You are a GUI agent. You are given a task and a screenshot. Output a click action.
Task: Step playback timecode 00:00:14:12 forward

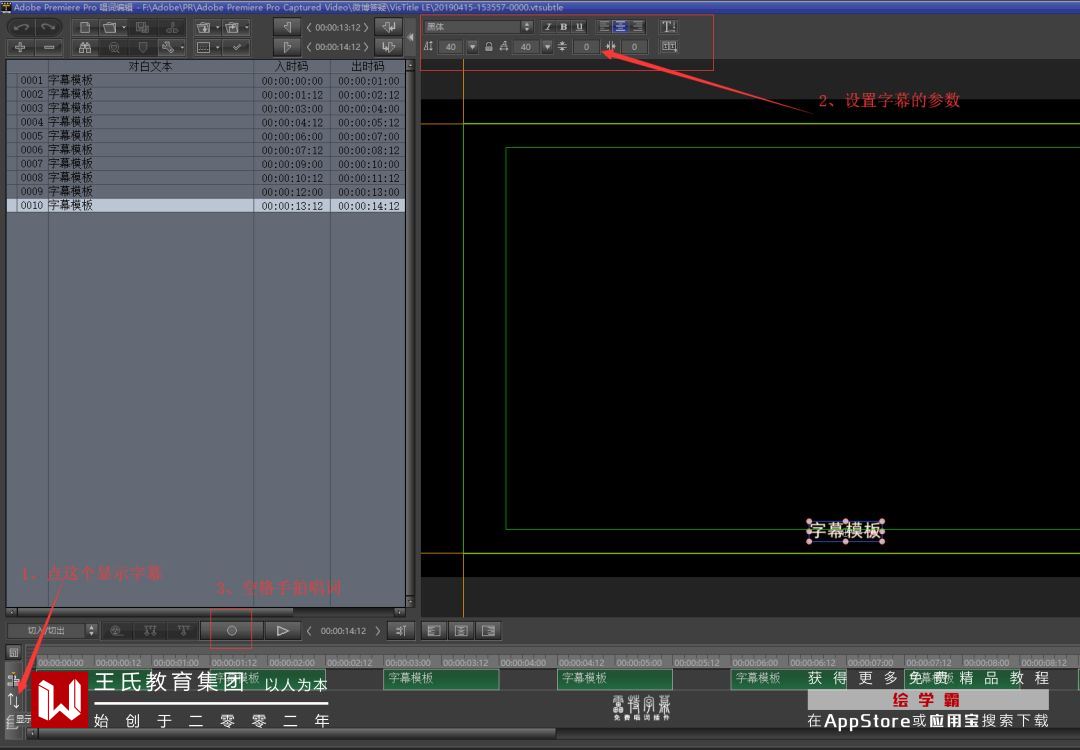tap(377, 631)
